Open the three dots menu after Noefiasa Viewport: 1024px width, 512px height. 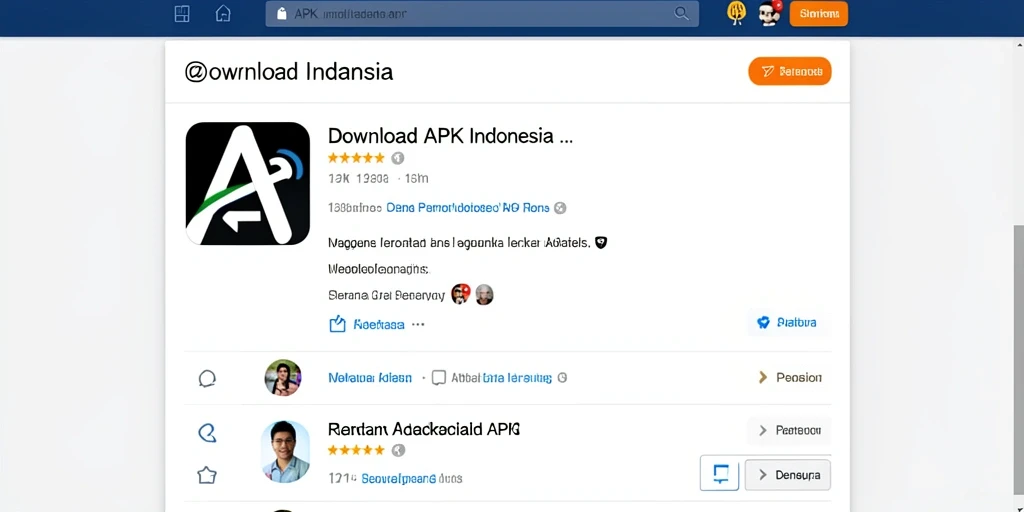[x=418, y=324]
